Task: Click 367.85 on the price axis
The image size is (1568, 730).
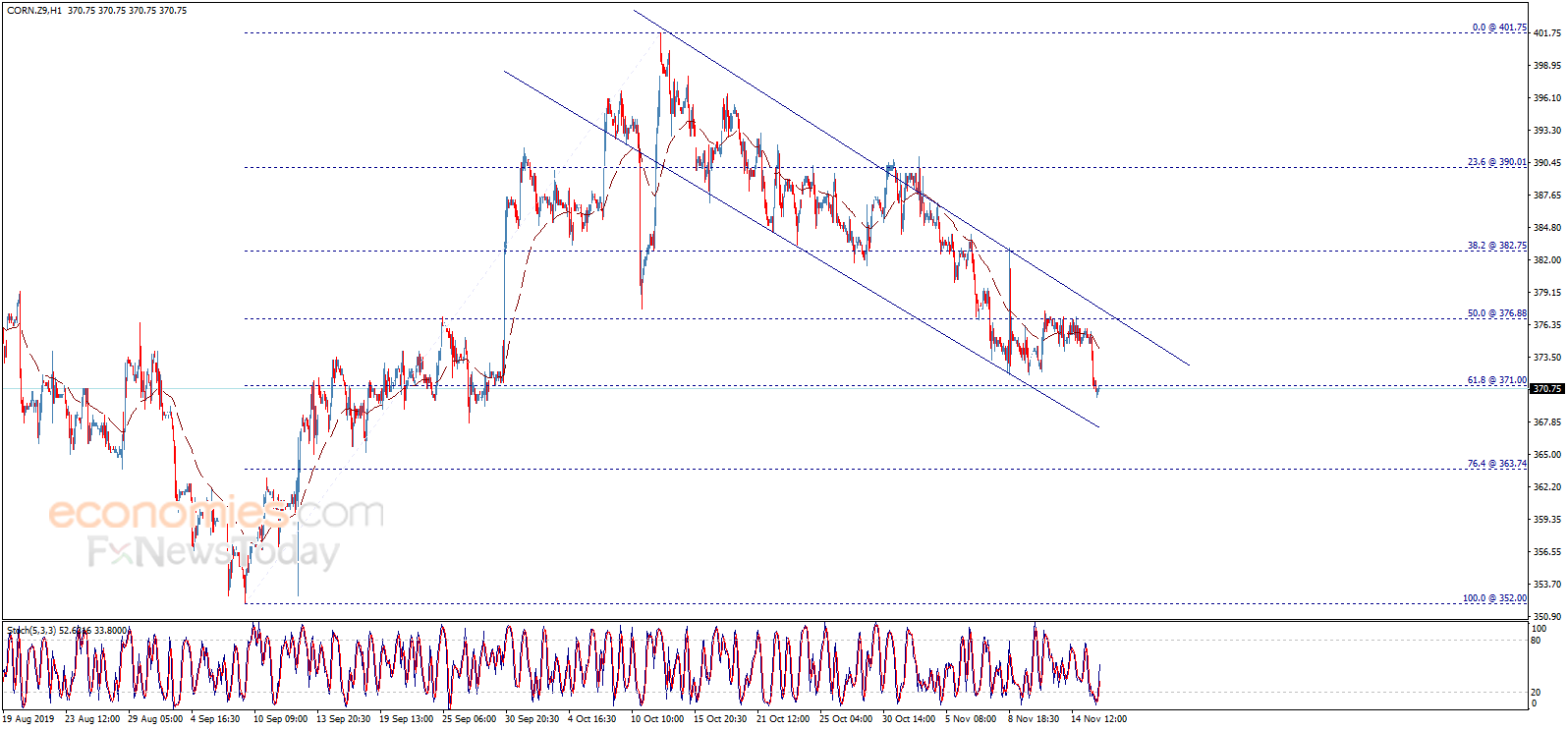Action: pyautogui.click(x=1546, y=422)
